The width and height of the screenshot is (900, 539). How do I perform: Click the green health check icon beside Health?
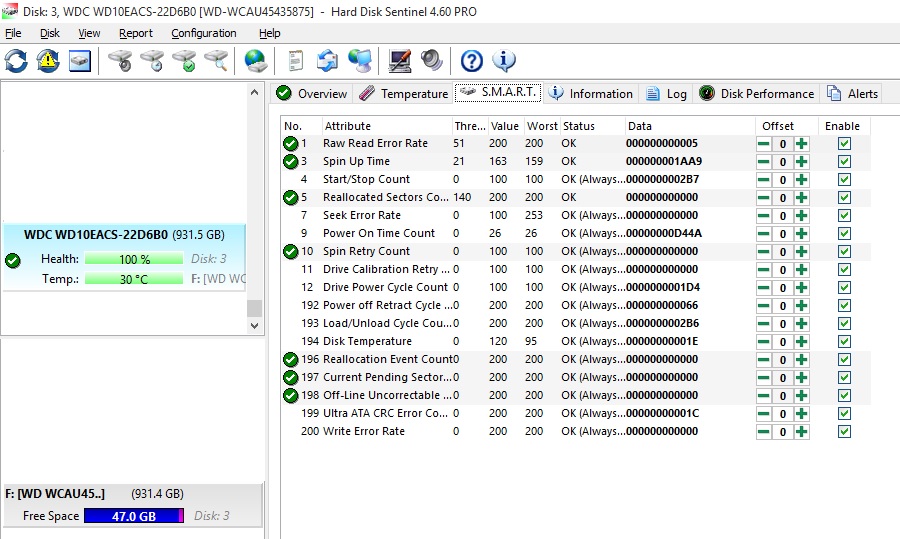point(13,260)
